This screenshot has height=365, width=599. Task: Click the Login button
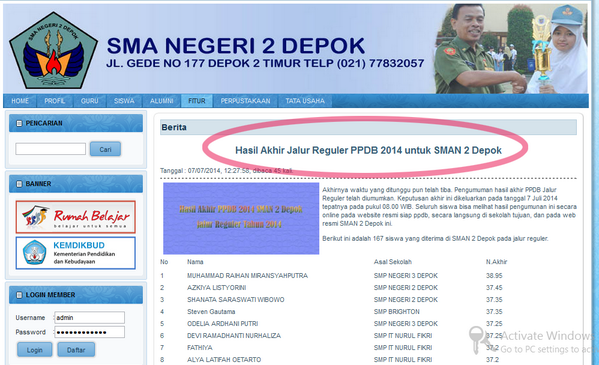click(34, 350)
